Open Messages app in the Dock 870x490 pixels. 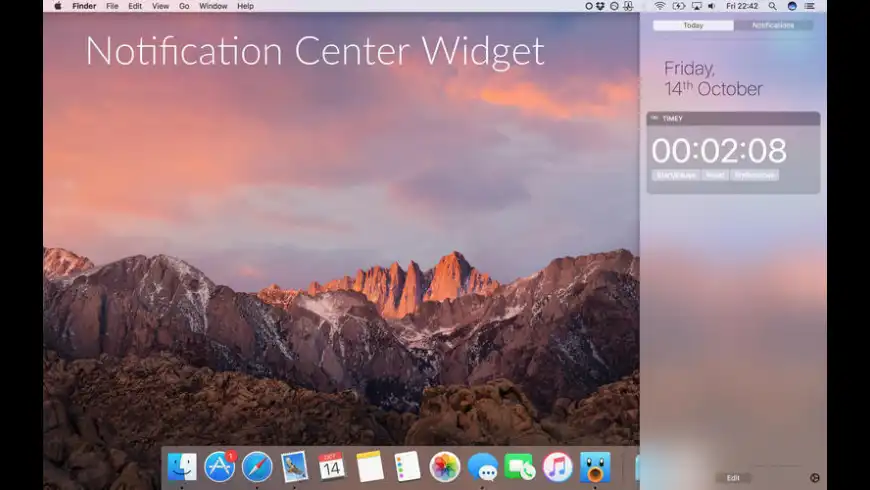[483, 467]
